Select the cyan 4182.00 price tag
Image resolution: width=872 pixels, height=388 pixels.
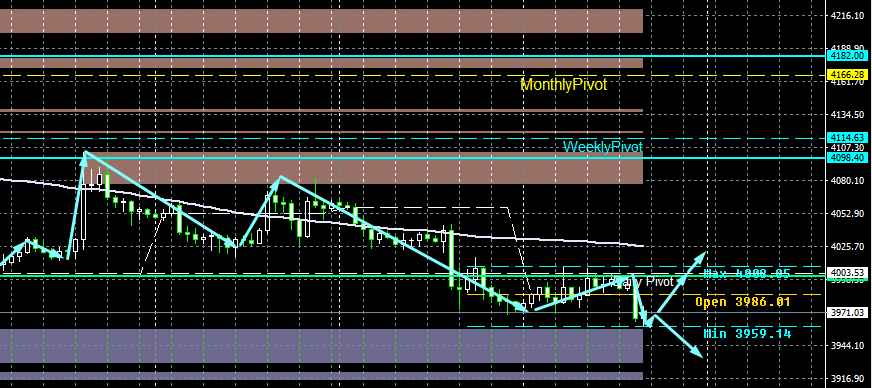[x=848, y=56]
